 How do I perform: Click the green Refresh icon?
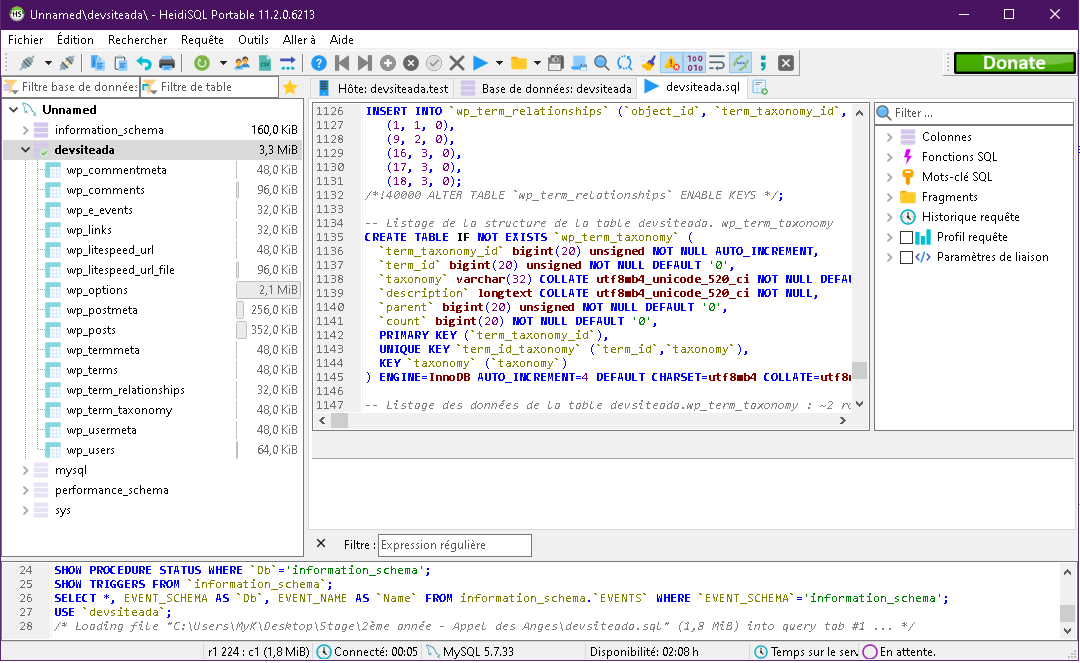(202, 63)
